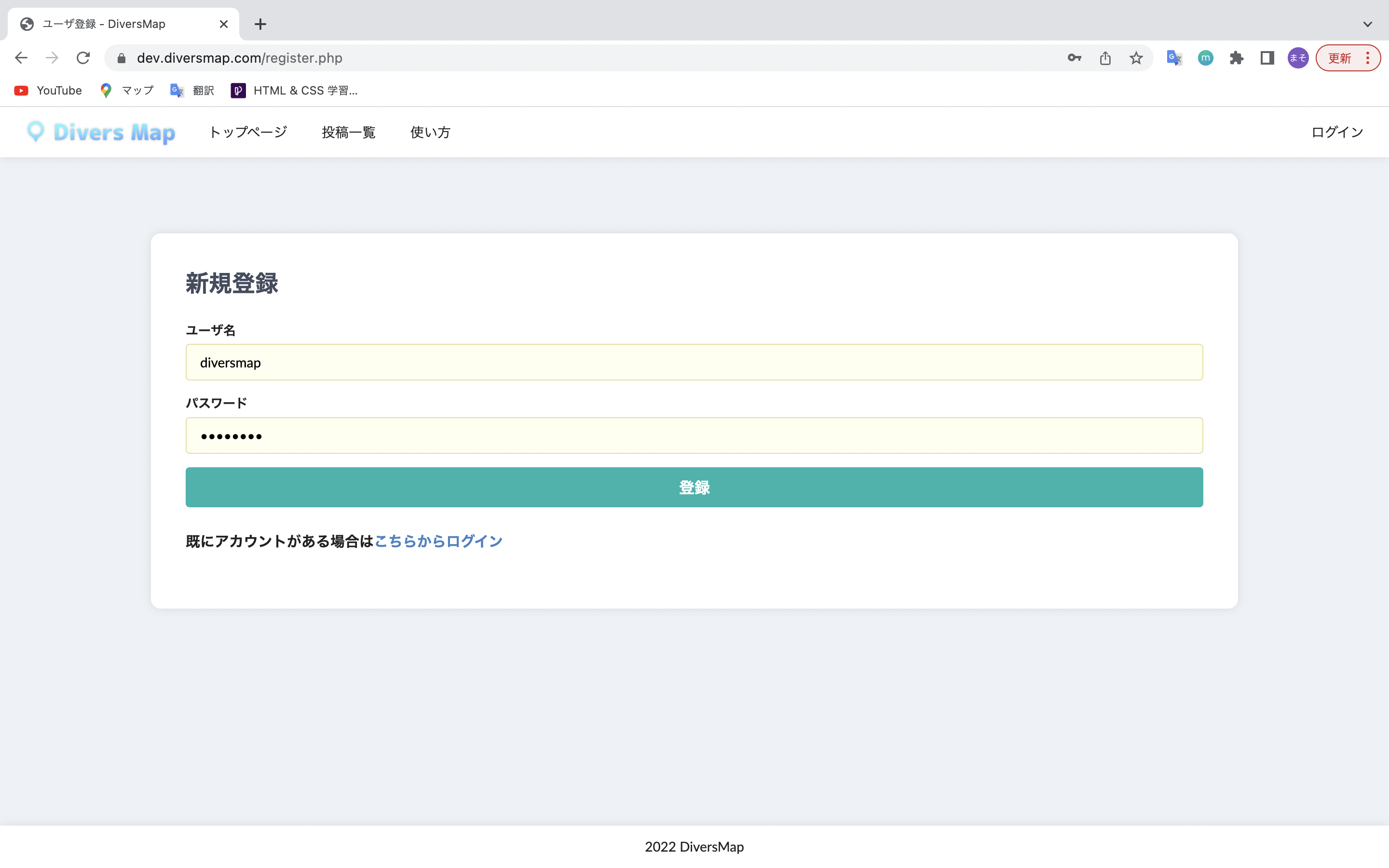This screenshot has height=868, width=1389.
Task: Open the トップページ nav item
Action: (248, 132)
